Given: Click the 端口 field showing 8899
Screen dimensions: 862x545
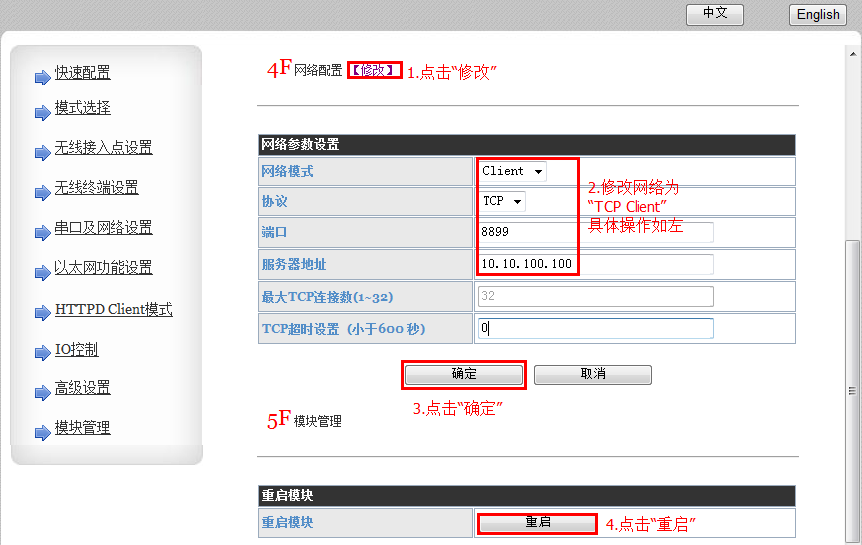Looking at the screenshot, I should 596,232.
